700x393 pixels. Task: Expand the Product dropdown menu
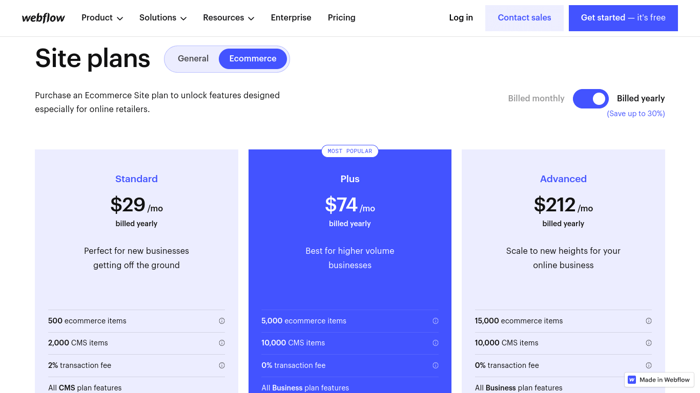(x=102, y=18)
